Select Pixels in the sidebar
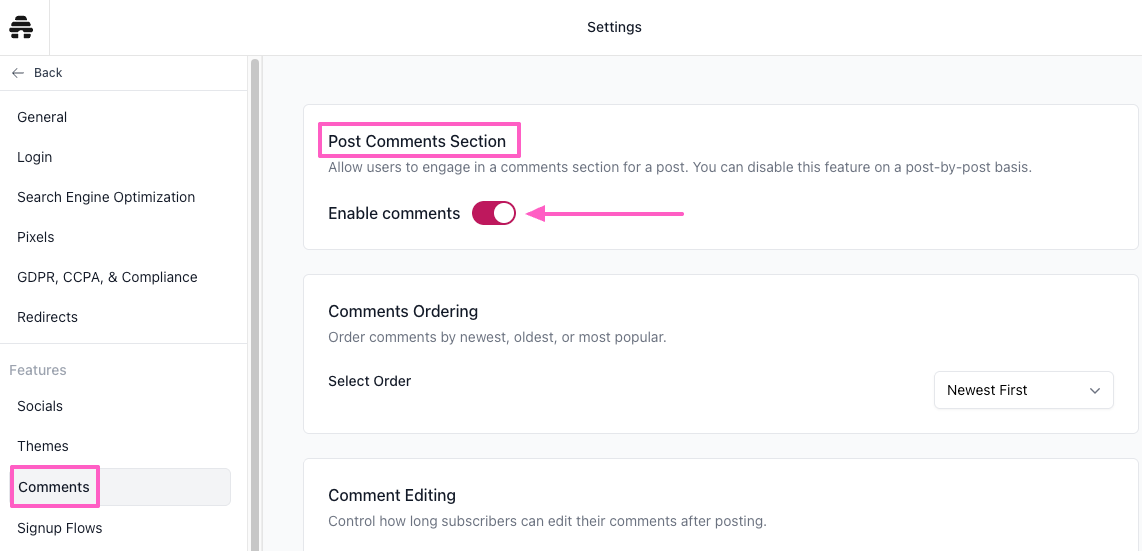 coord(36,237)
